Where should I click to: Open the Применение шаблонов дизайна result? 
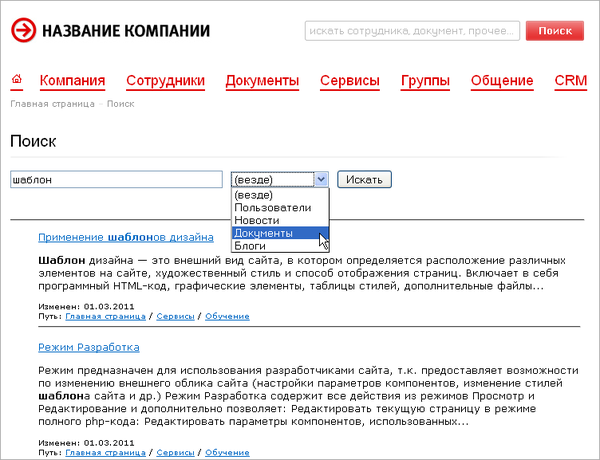pos(125,238)
